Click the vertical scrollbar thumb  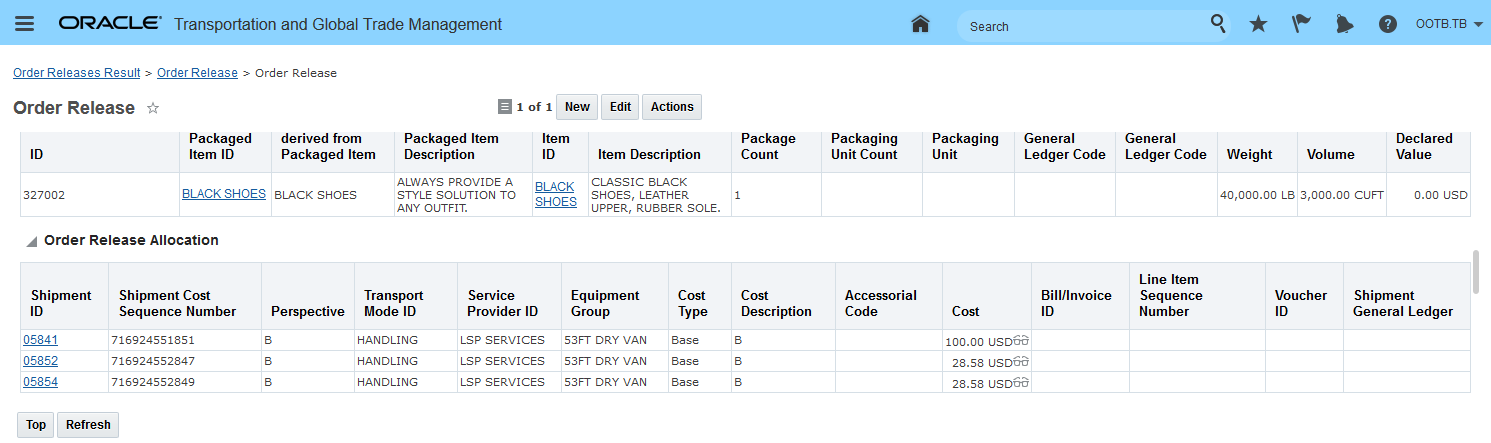pyautogui.click(x=1475, y=272)
